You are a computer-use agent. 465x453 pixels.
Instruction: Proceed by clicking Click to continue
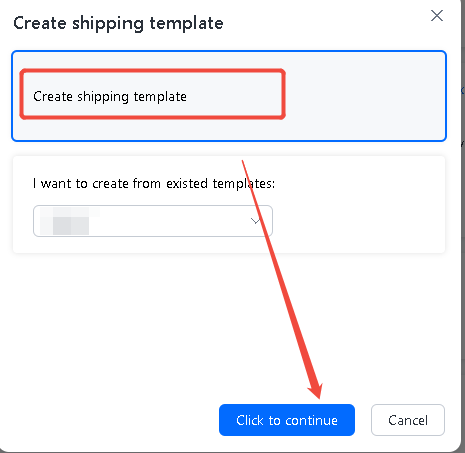point(287,420)
